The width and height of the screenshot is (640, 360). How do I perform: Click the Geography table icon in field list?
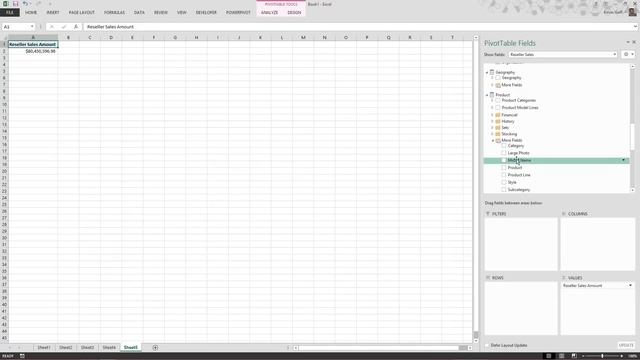(x=492, y=72)
